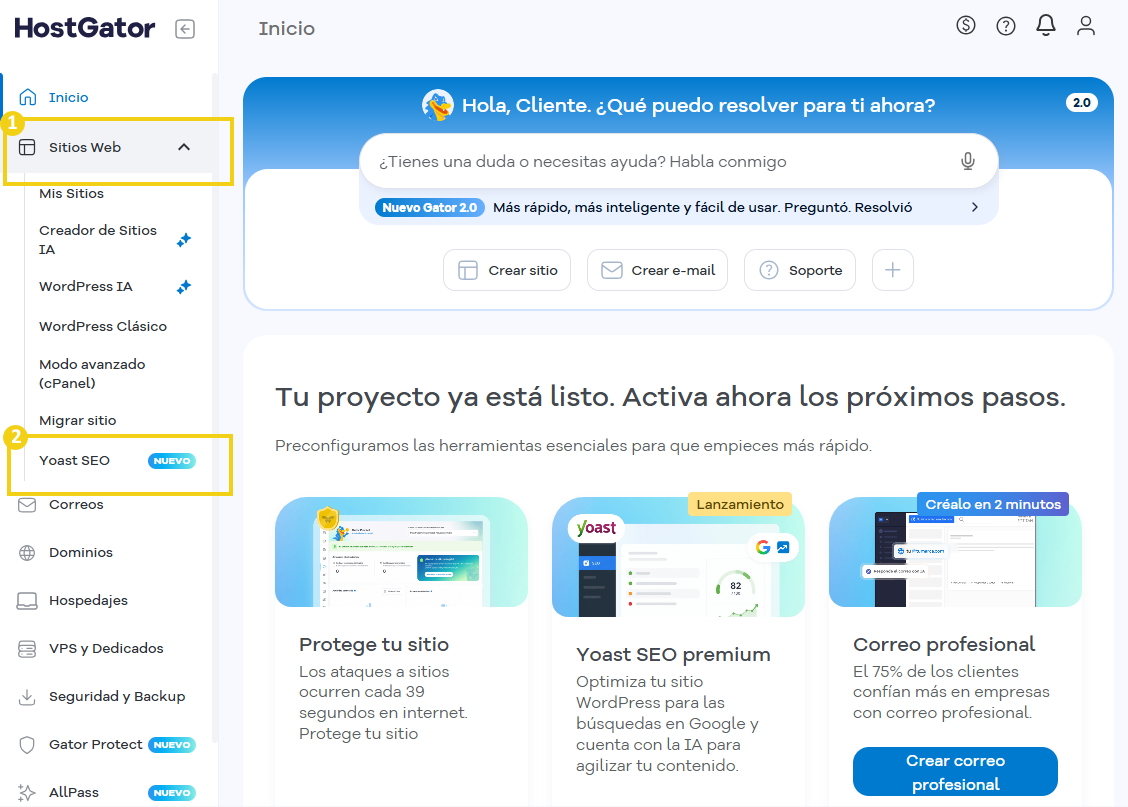Click the Gator Protect shield icon

(x=27, y=744)
